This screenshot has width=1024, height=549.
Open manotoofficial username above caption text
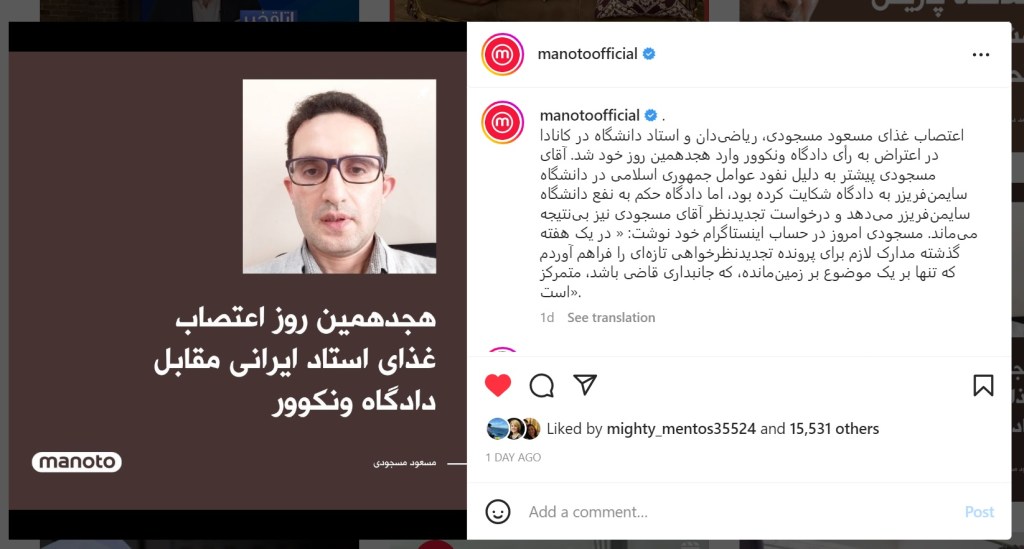(589, 116)
